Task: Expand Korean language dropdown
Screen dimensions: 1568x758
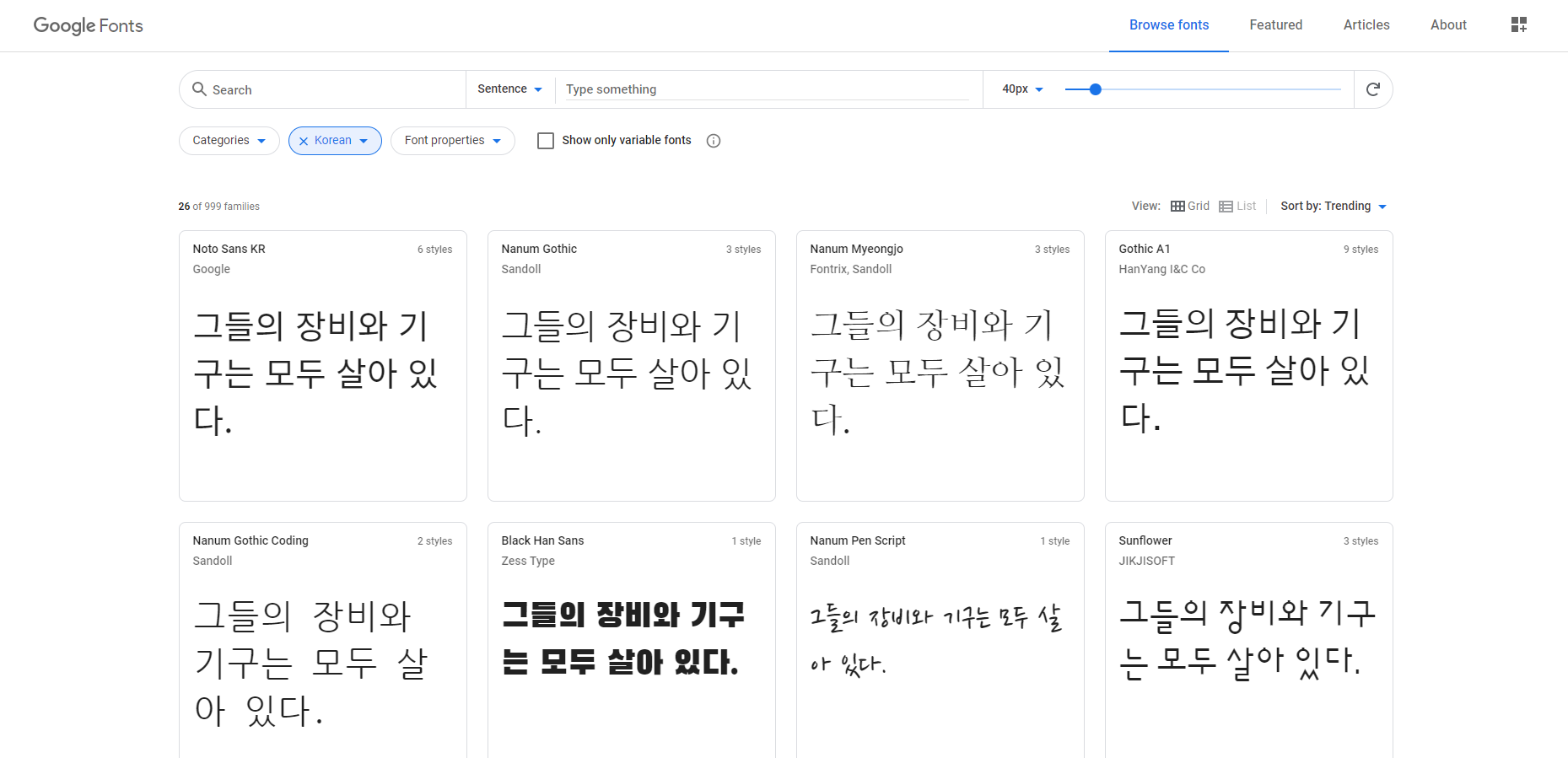Action: 364,141
